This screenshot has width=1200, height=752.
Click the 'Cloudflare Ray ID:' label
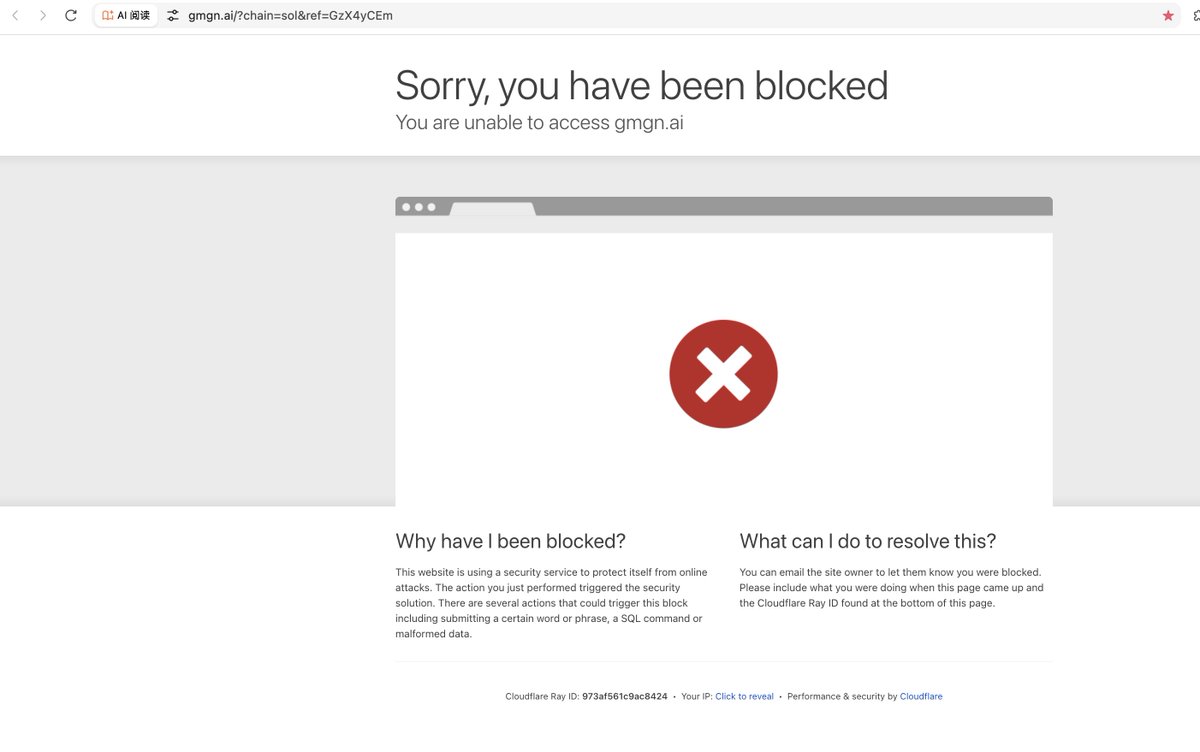pyautogui.click(x=542, y=697)
